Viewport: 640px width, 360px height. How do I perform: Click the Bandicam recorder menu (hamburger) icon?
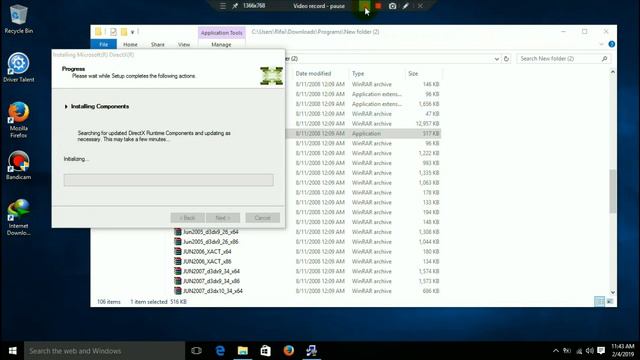[222, 6]
